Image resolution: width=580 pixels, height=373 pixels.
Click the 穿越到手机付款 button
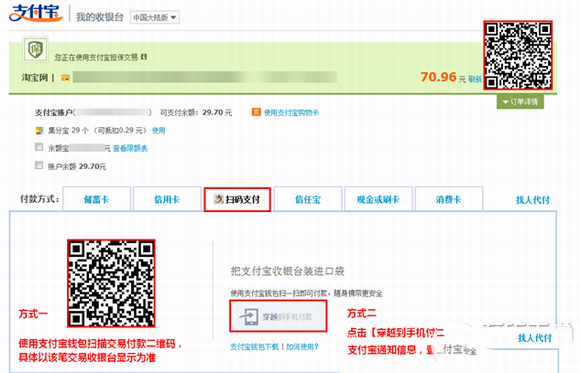(278, 316)
